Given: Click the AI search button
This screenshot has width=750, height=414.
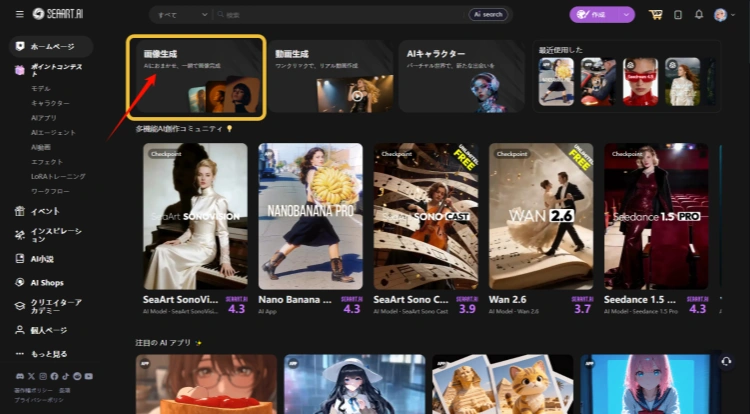Looking at the screenshot, I should 488,15.
